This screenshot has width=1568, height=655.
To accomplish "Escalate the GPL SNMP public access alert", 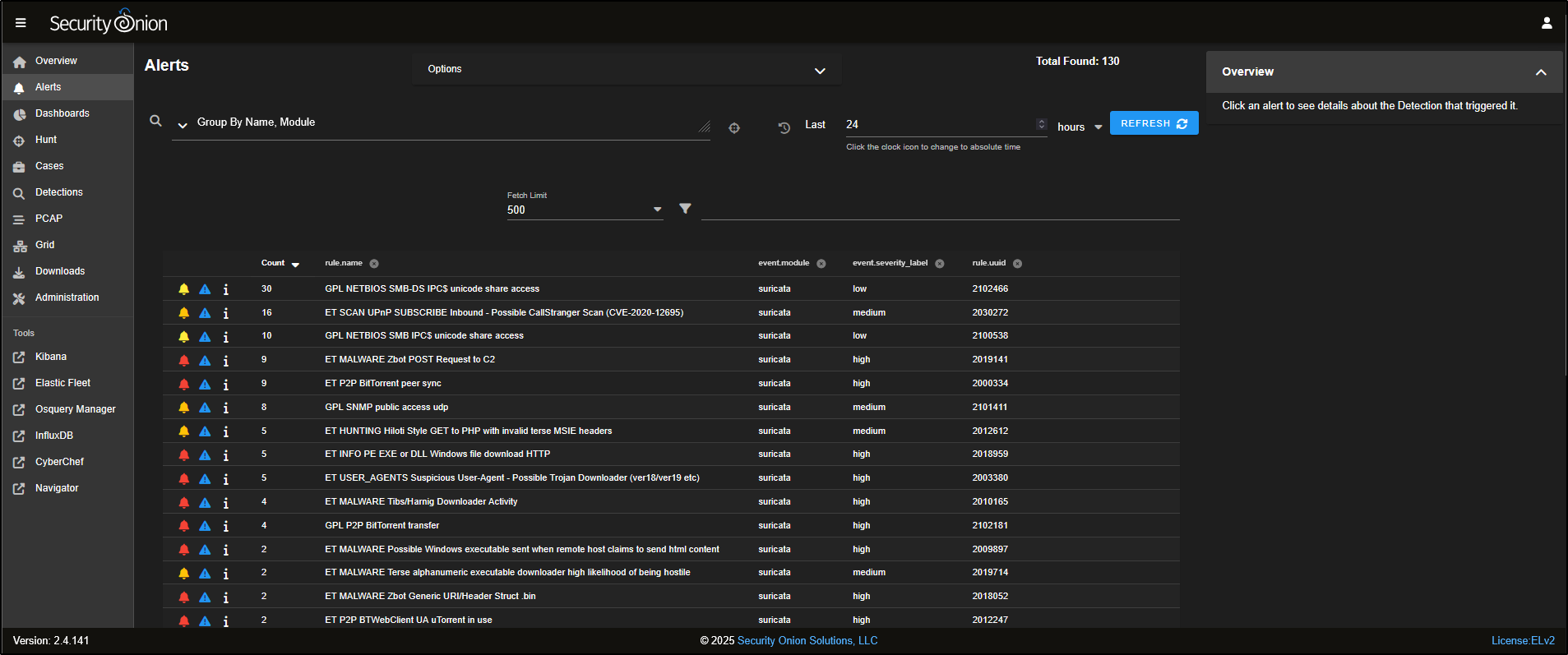I will click(205, 408).
